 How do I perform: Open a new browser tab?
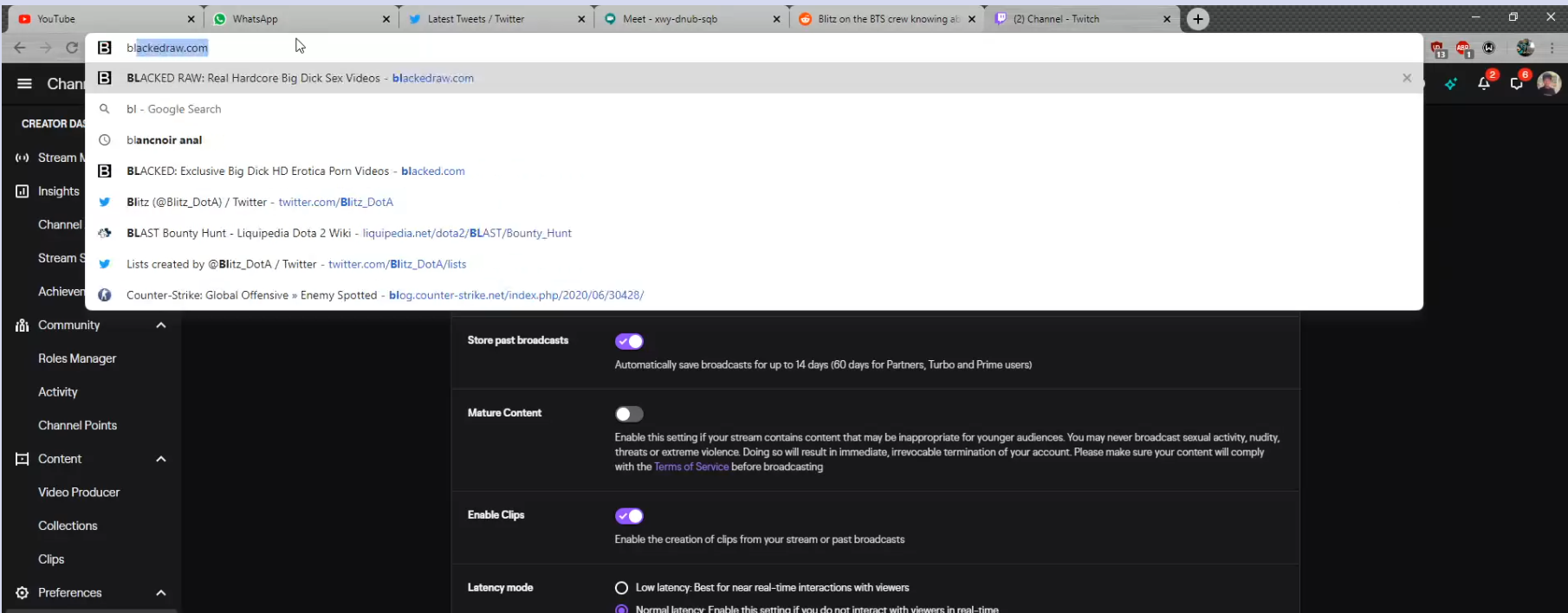click(1198, 18)
